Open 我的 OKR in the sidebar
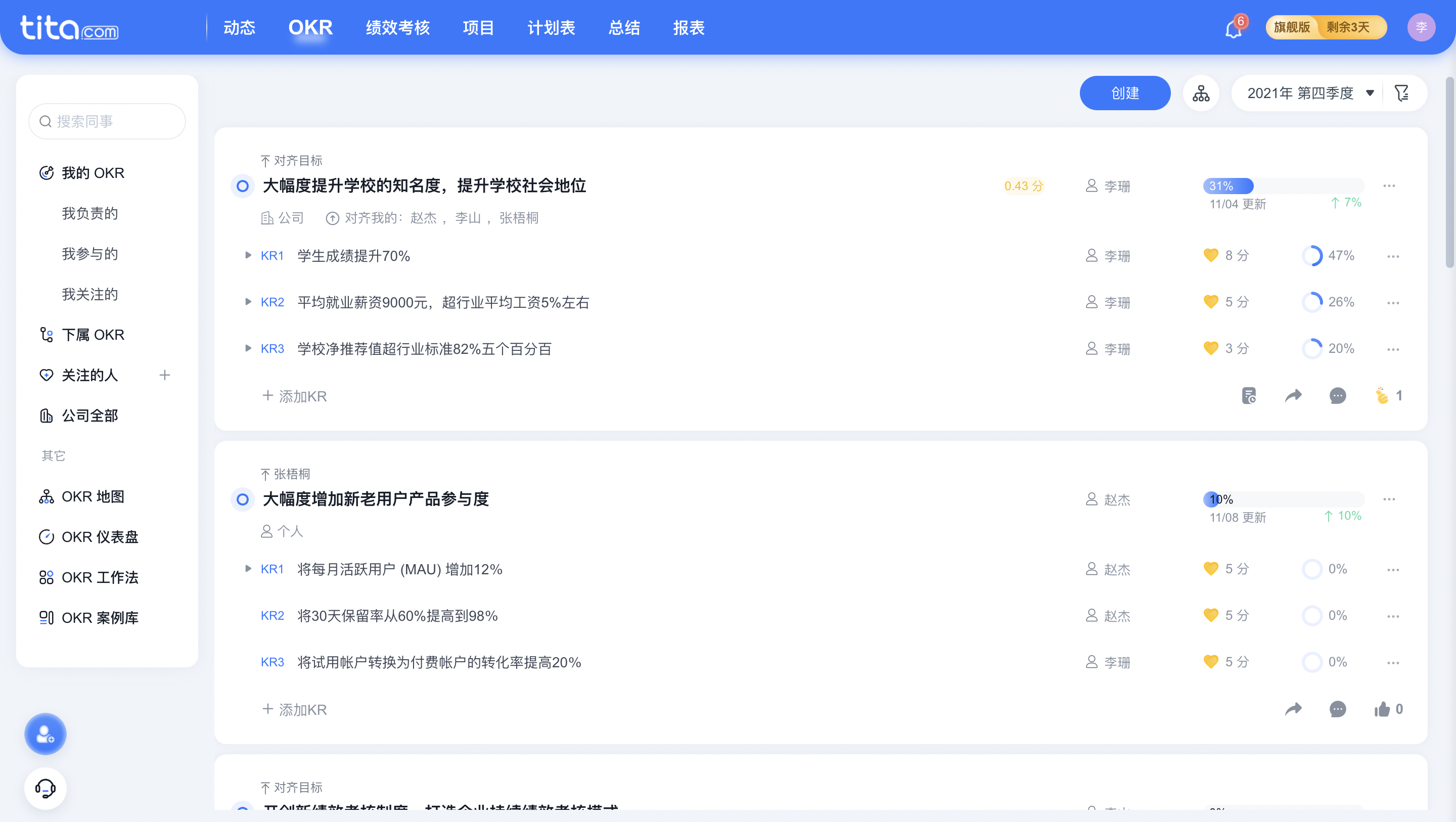The image size is (1456, 822). coord(82,173)
